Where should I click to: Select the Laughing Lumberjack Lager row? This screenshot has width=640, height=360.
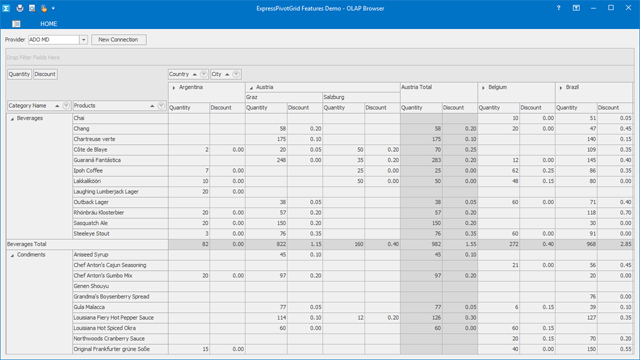point(120,191)
